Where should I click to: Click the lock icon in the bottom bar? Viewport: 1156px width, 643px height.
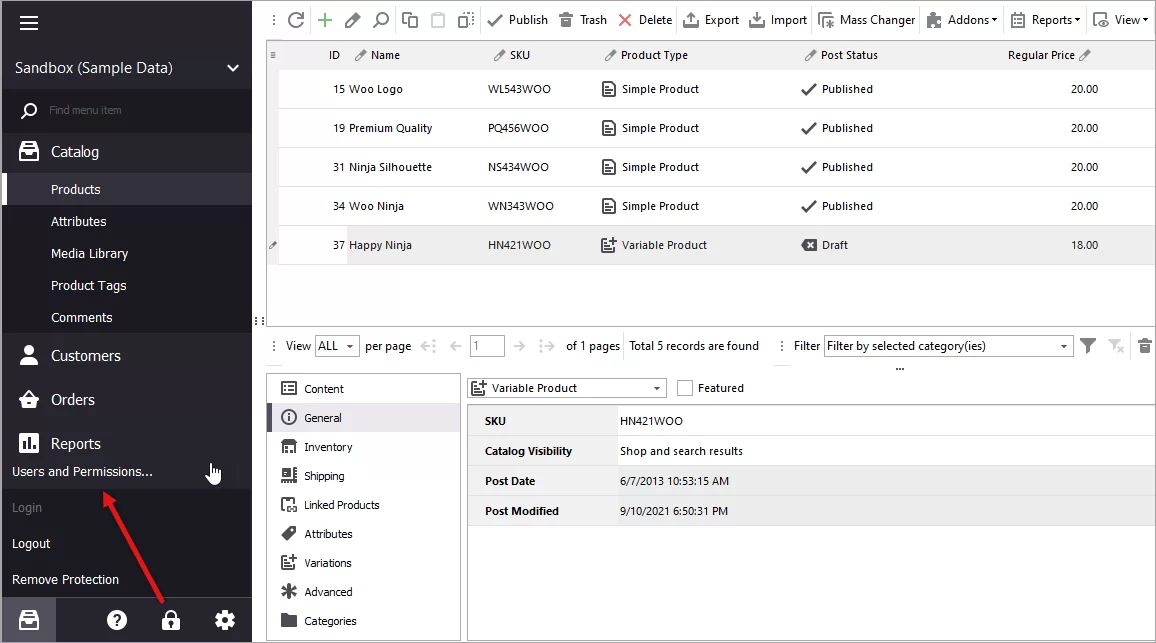coord(170,620)
